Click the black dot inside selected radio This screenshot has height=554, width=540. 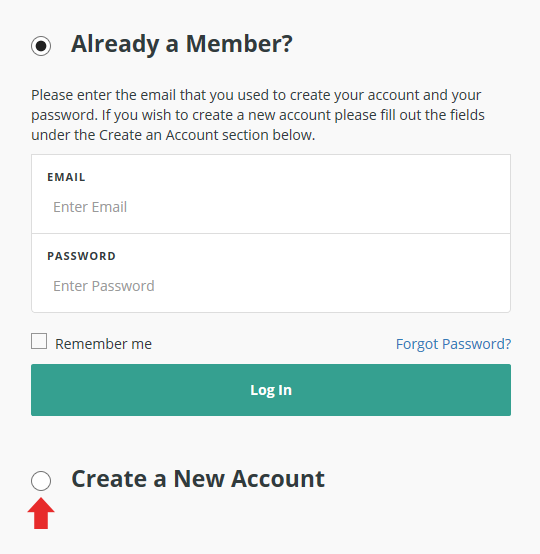click(x=41, y=46)
